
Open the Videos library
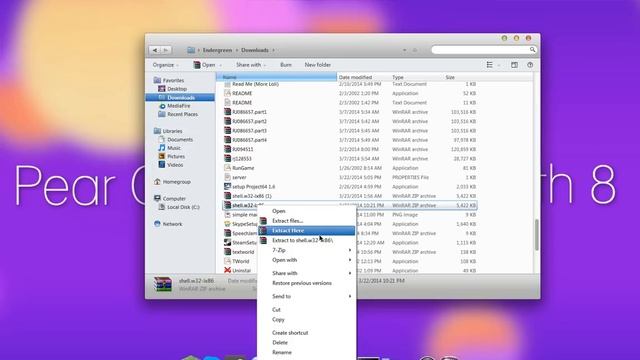pyautogui.click(x=175, y=165)
